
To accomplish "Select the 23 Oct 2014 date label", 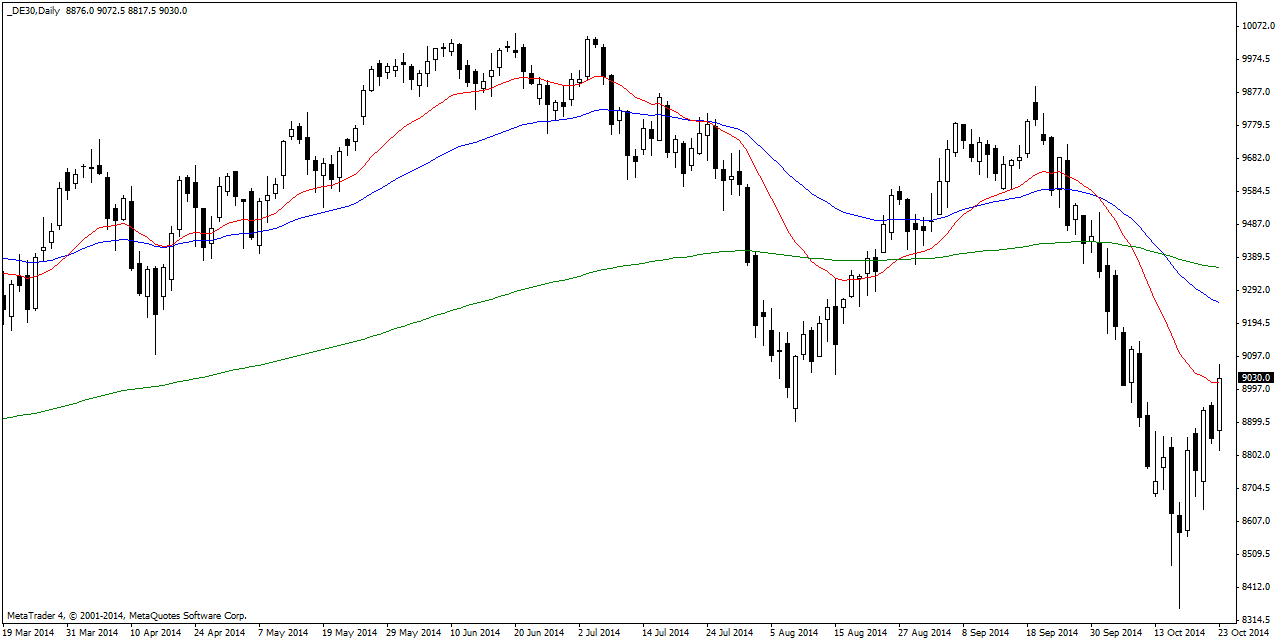I will 1245,633.
